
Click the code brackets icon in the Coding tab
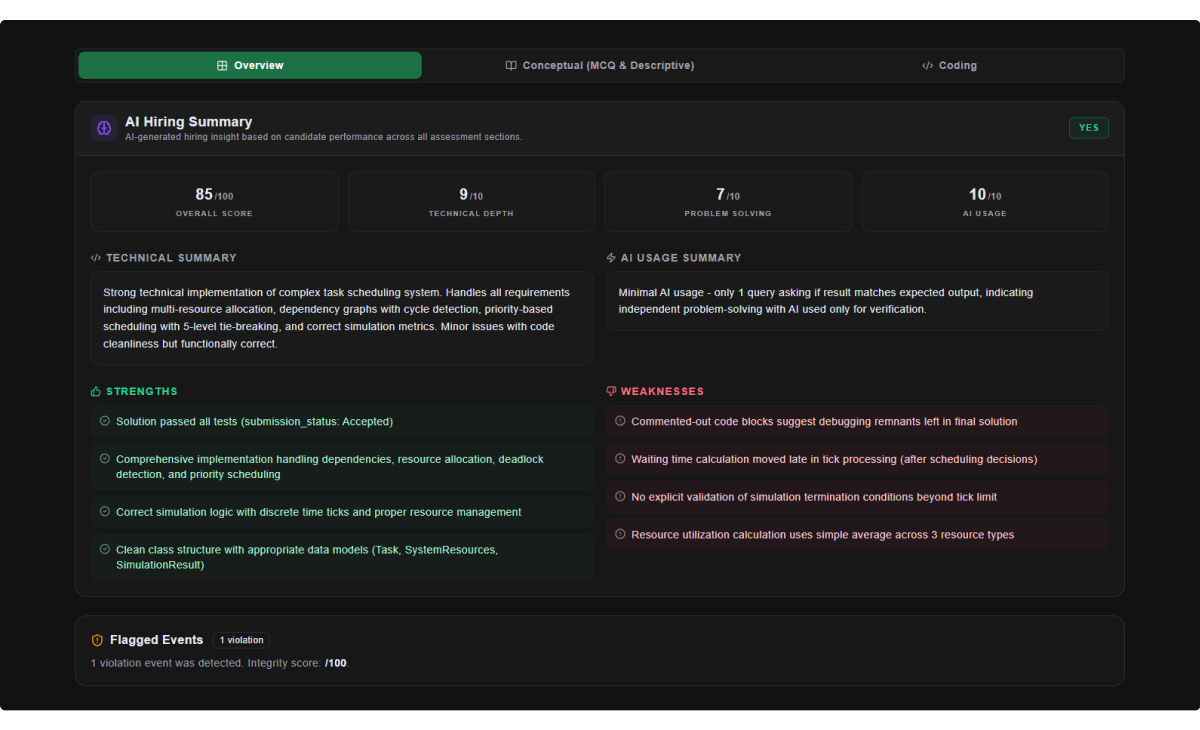(x=927, y=66)
